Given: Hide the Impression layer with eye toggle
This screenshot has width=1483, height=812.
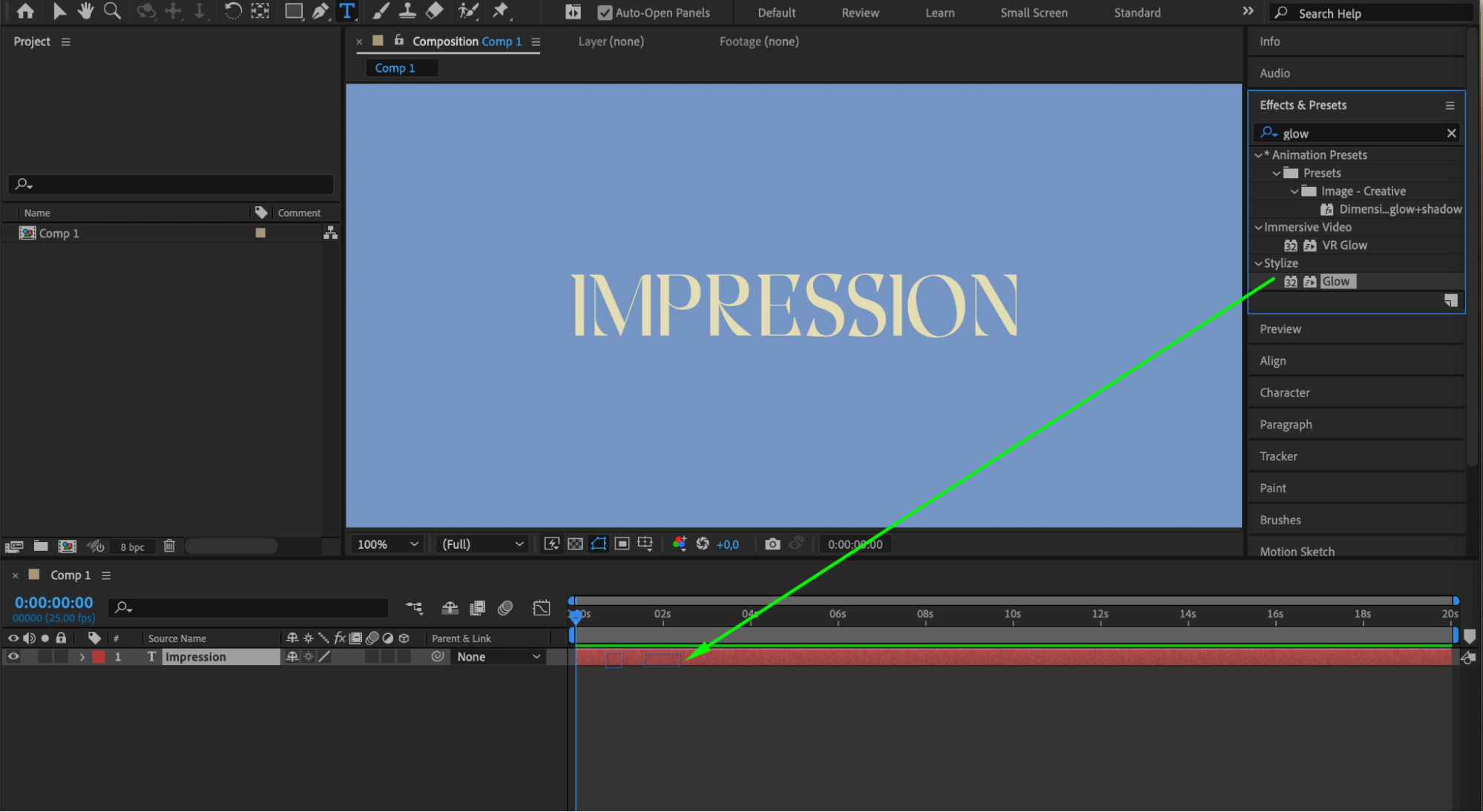Looking at the screenshot, I should tap(13, 657).
